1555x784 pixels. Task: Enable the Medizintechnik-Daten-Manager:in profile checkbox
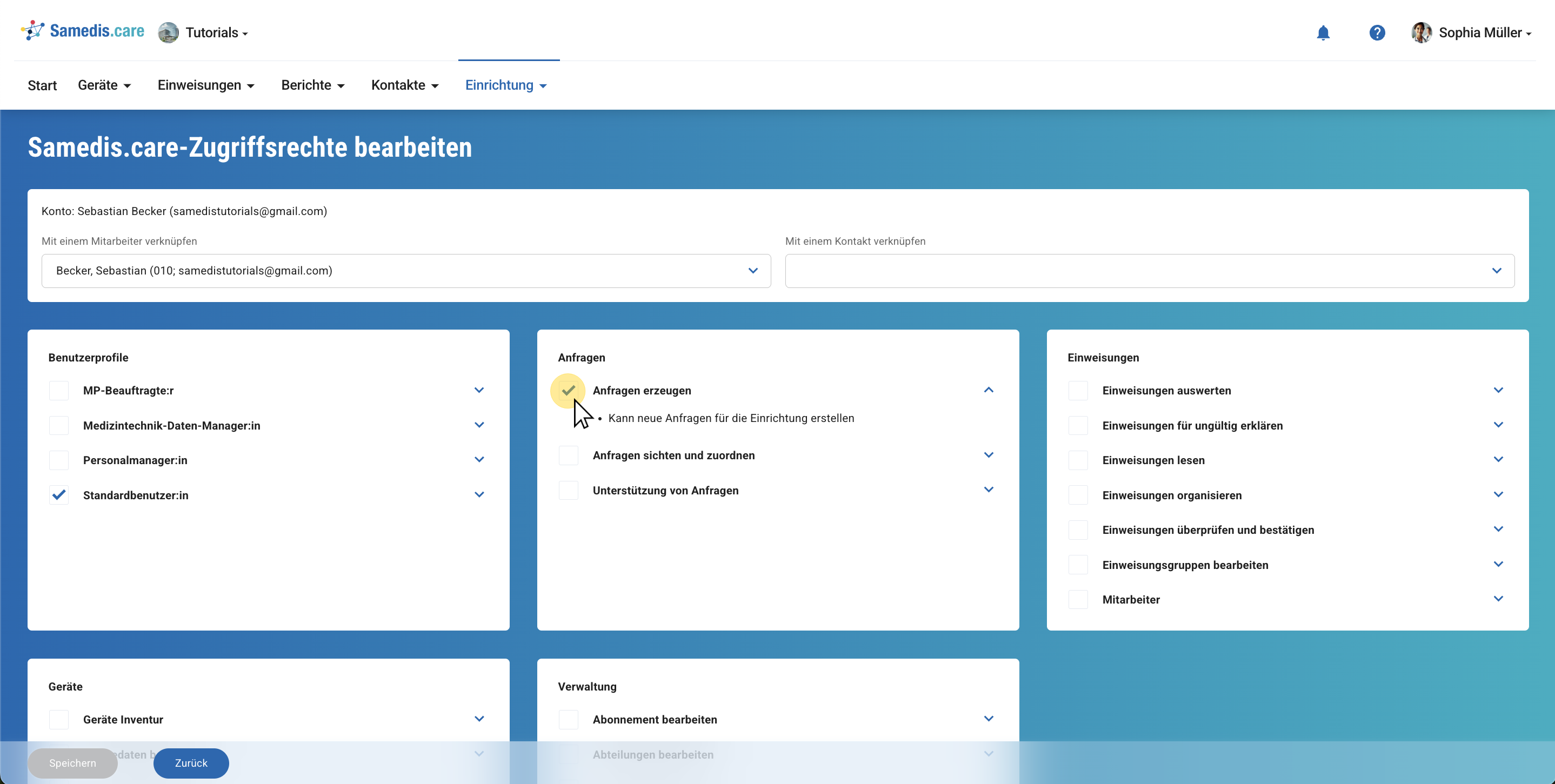click(x=58, y=425)
